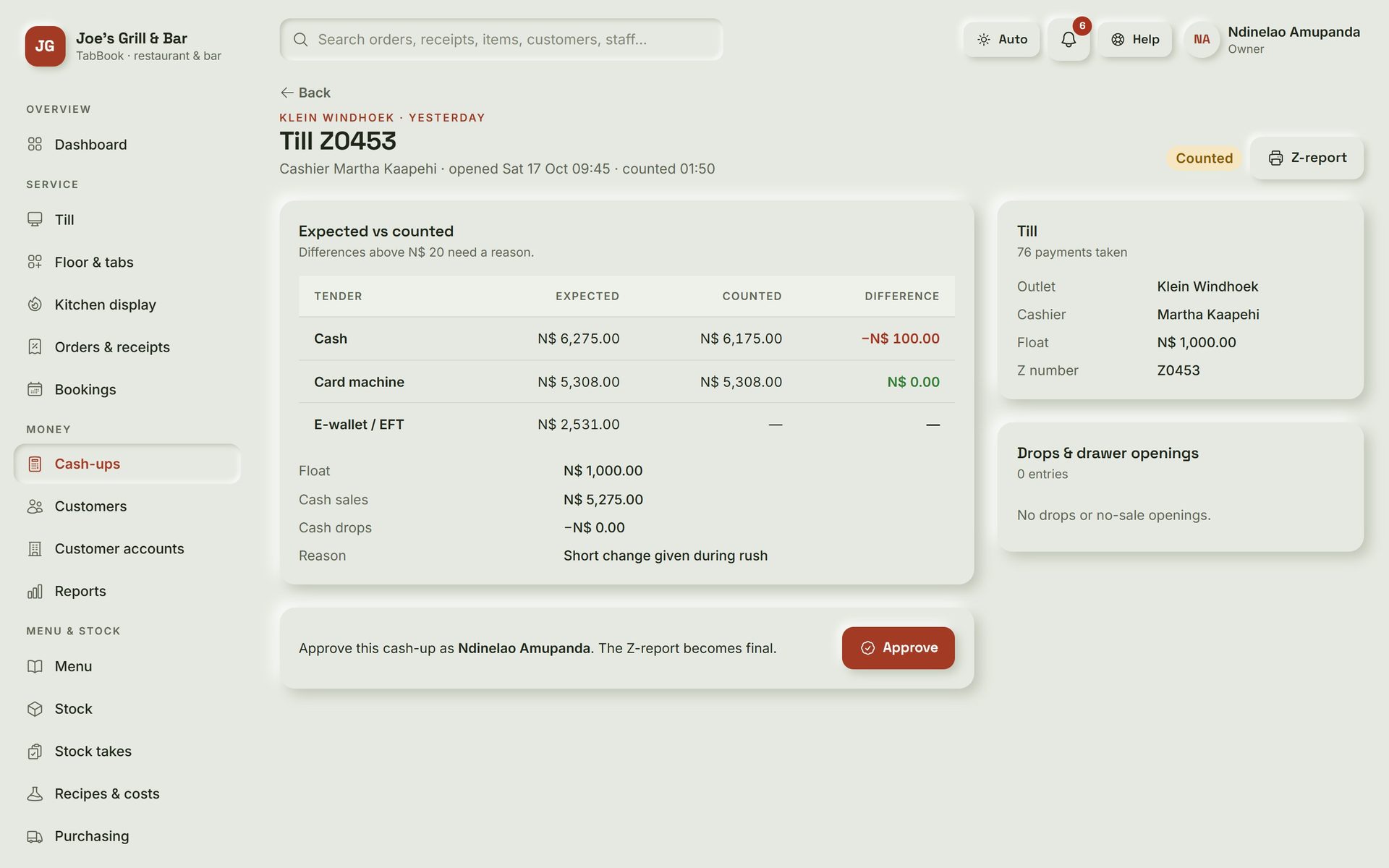Open the Dashboard page label

pos(90,144)
